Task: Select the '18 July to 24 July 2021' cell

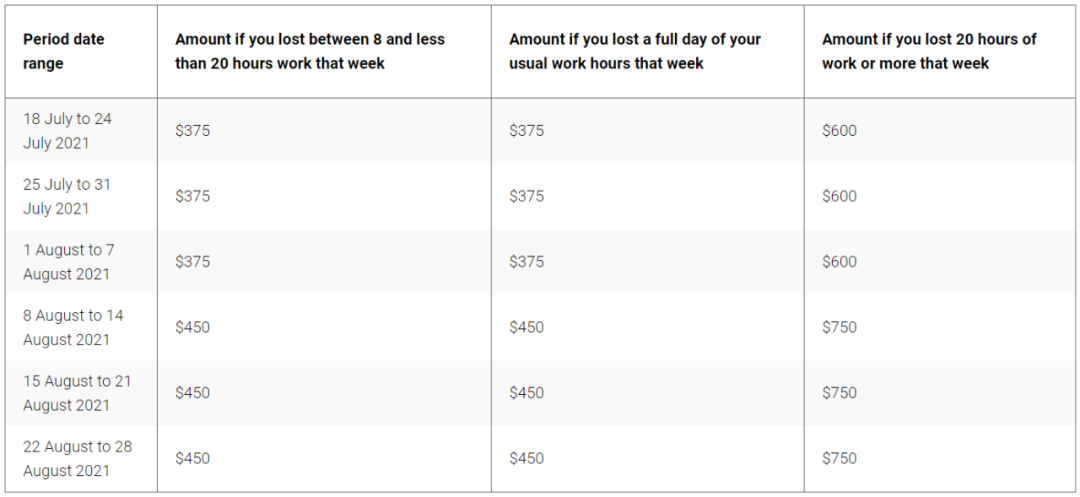Action: click(68, 131)
